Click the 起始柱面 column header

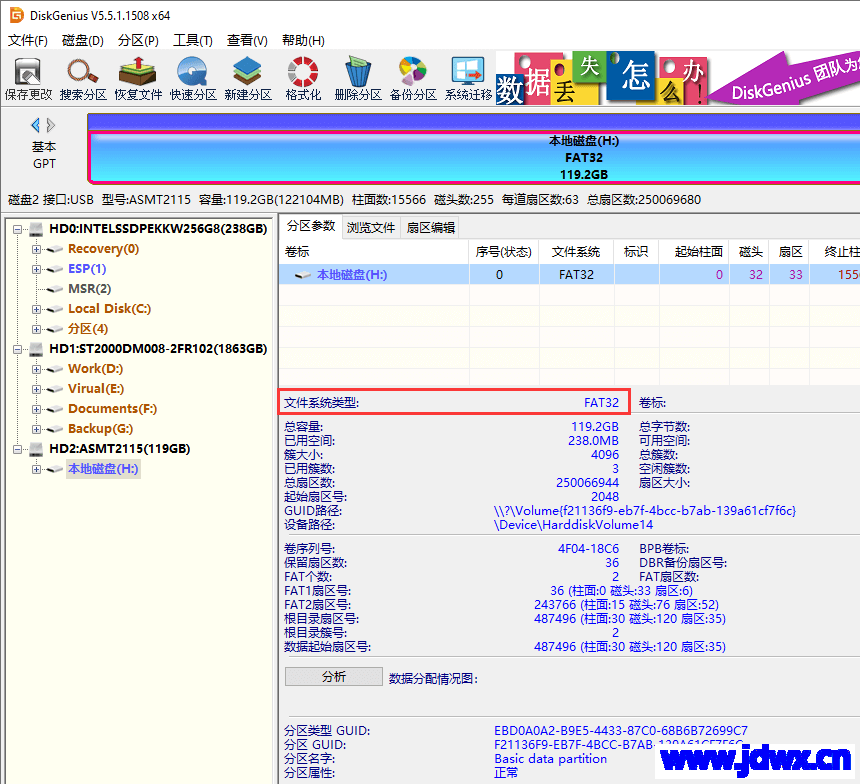point(693,252)
